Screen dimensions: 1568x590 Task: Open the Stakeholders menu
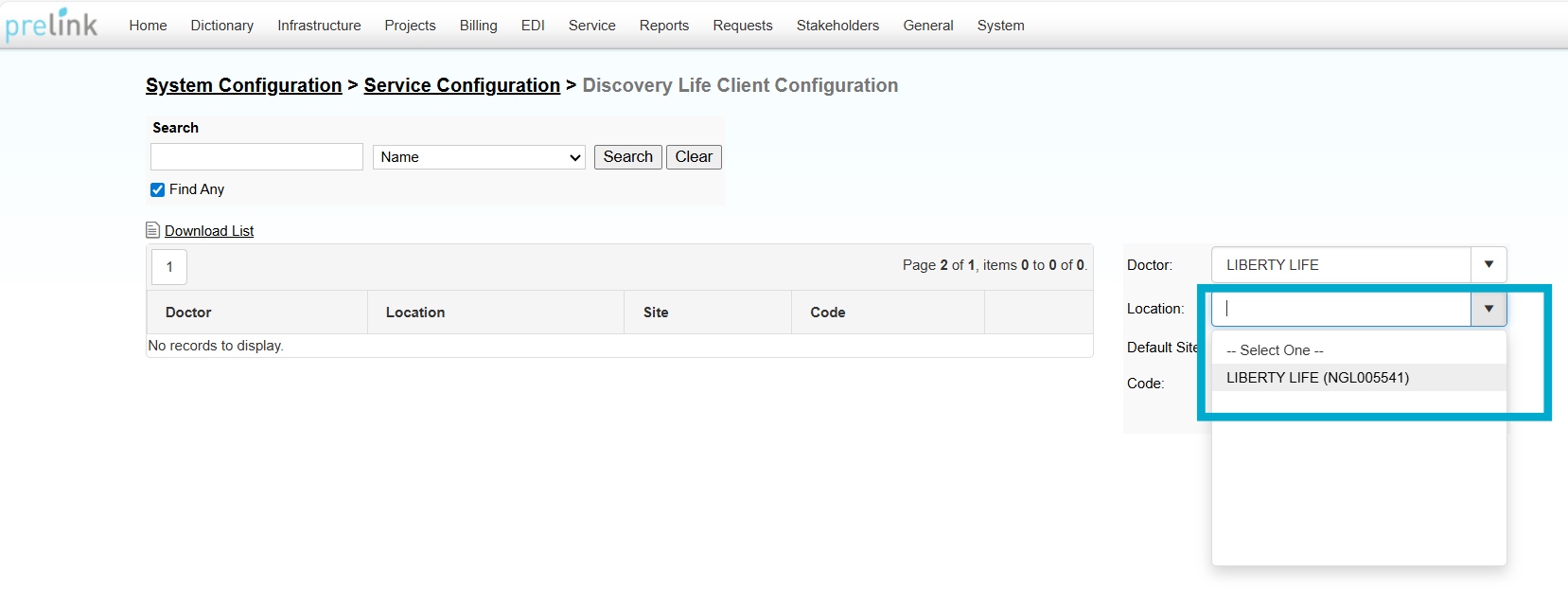(x=837, y=26)
